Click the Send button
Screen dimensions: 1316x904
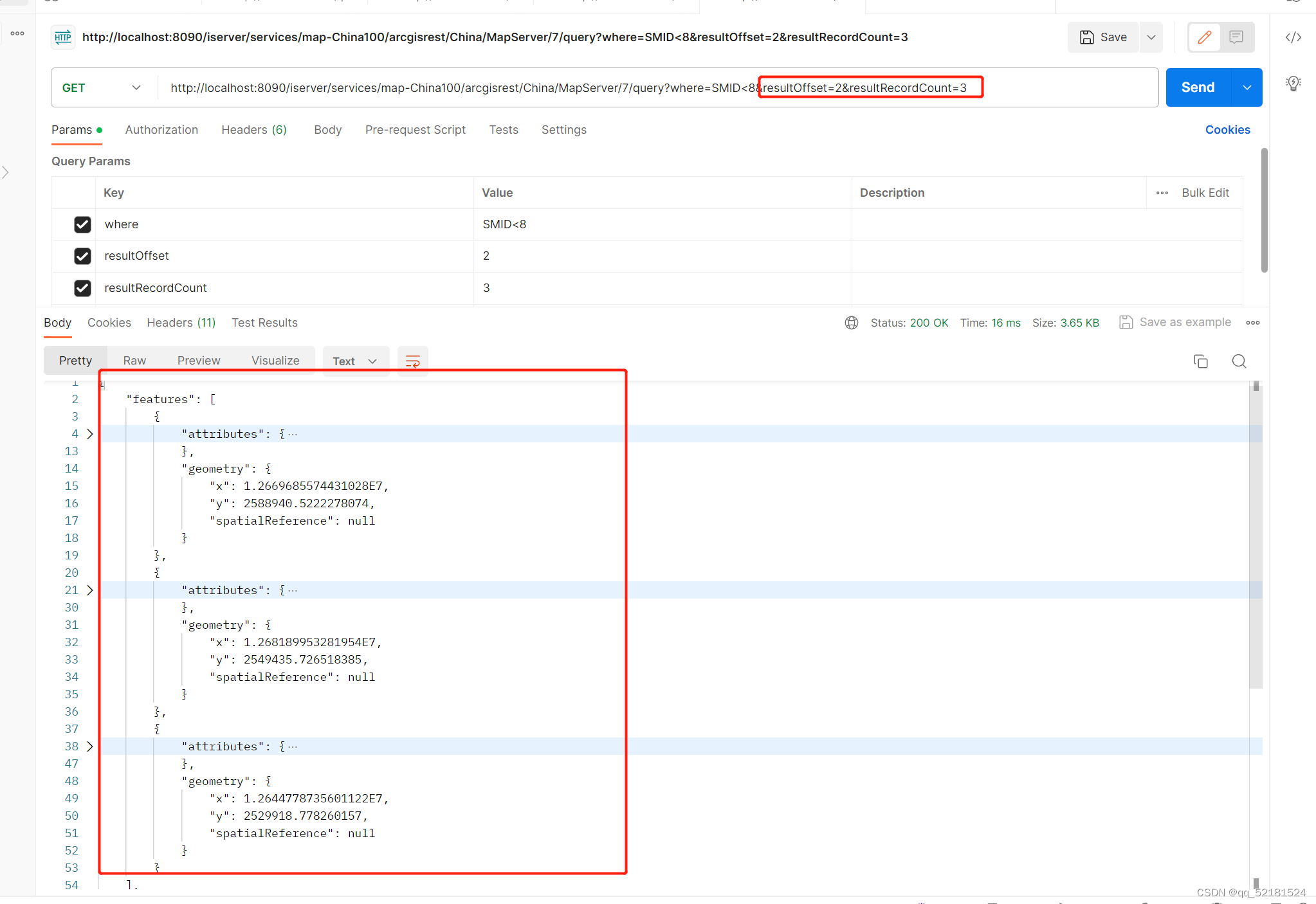pyautogui.click(x=1198, y=88)
